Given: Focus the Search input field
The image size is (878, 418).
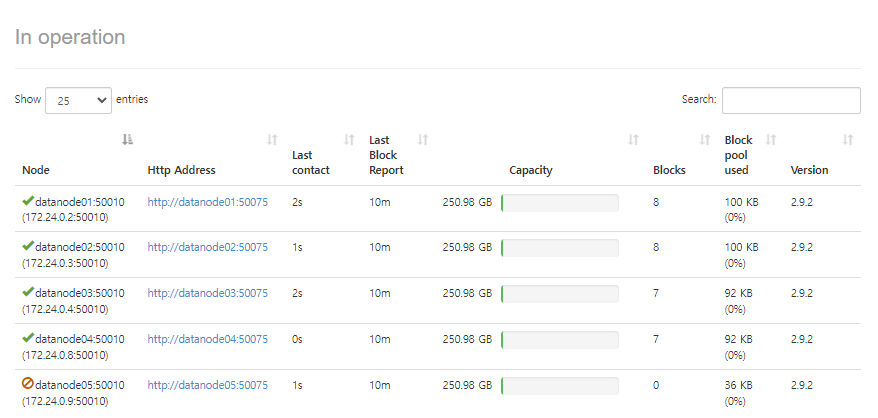Looking at the screenshot, I should pos(791,100).
